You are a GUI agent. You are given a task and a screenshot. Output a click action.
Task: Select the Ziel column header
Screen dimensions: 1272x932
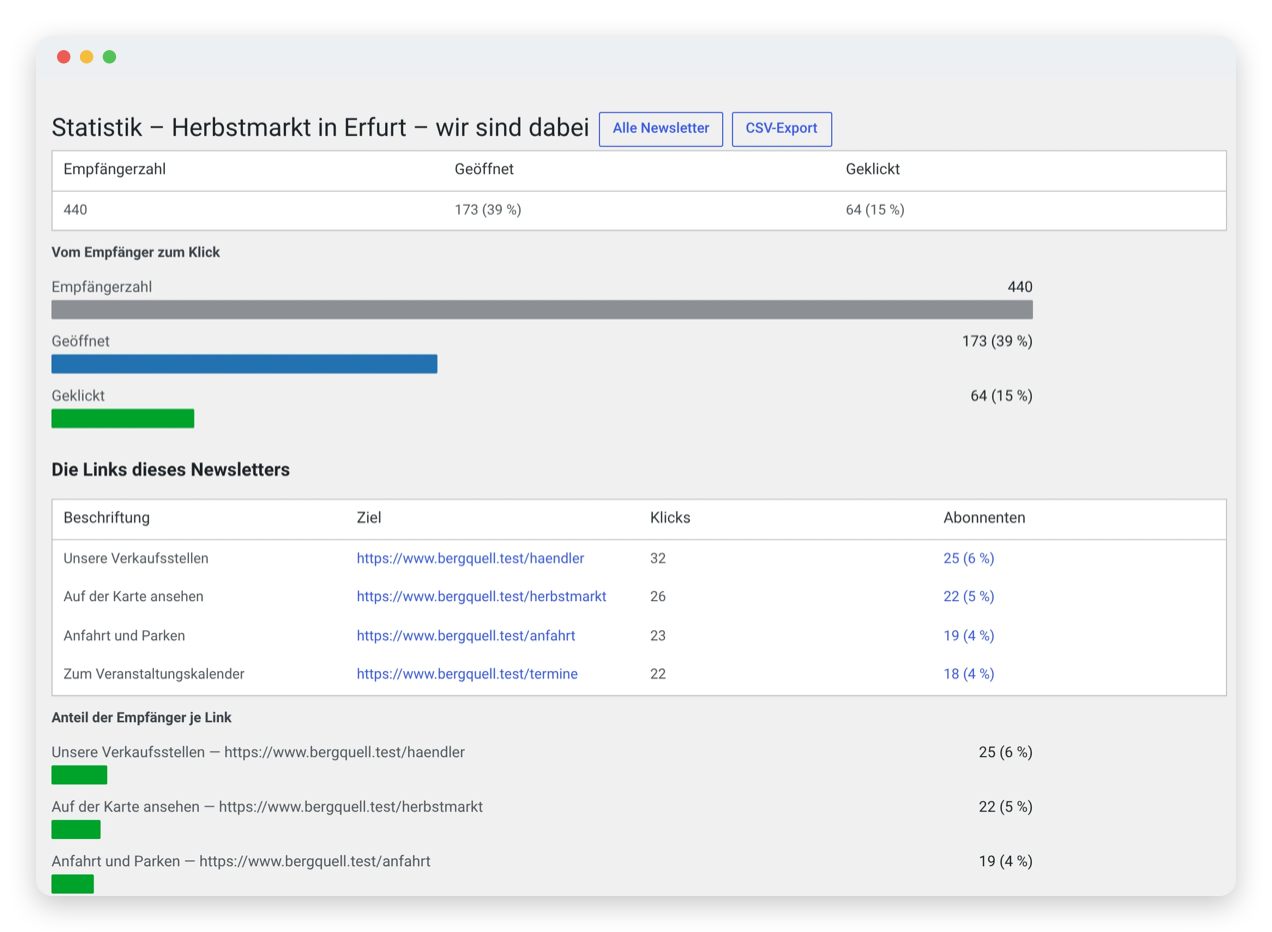coord(369,518)
